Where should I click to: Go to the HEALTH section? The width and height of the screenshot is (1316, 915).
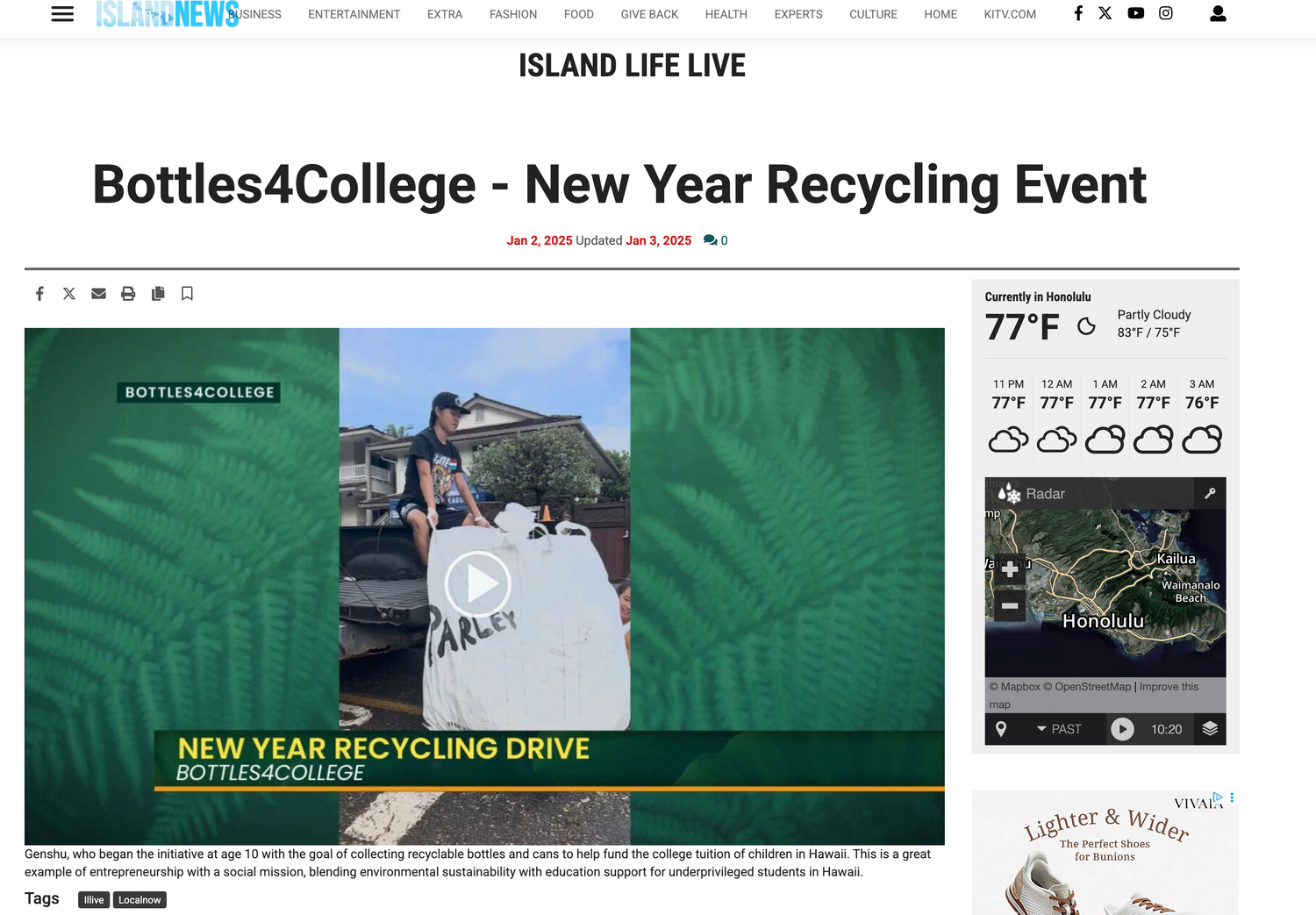[x=726, y=14]
